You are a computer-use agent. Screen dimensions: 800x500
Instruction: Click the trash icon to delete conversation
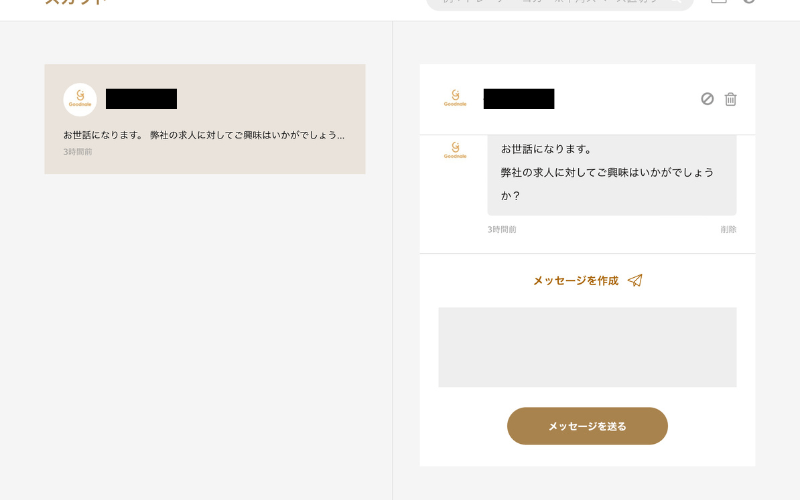click(731, 99)
